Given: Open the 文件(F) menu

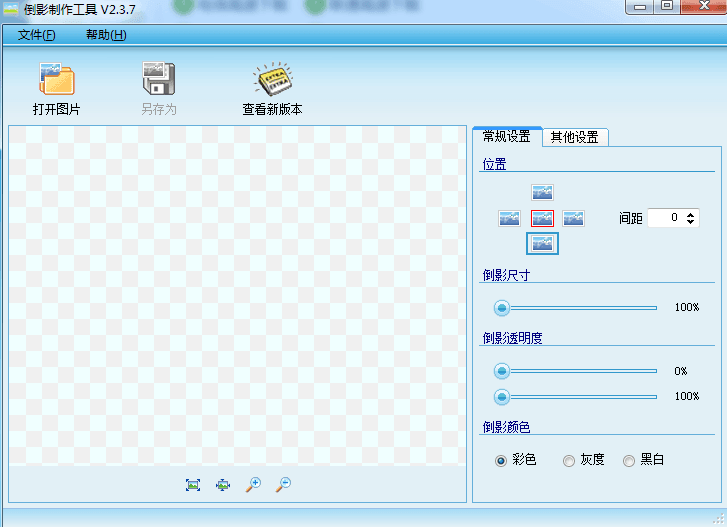Looking at the screenshot, I should (x=36, y=35).
